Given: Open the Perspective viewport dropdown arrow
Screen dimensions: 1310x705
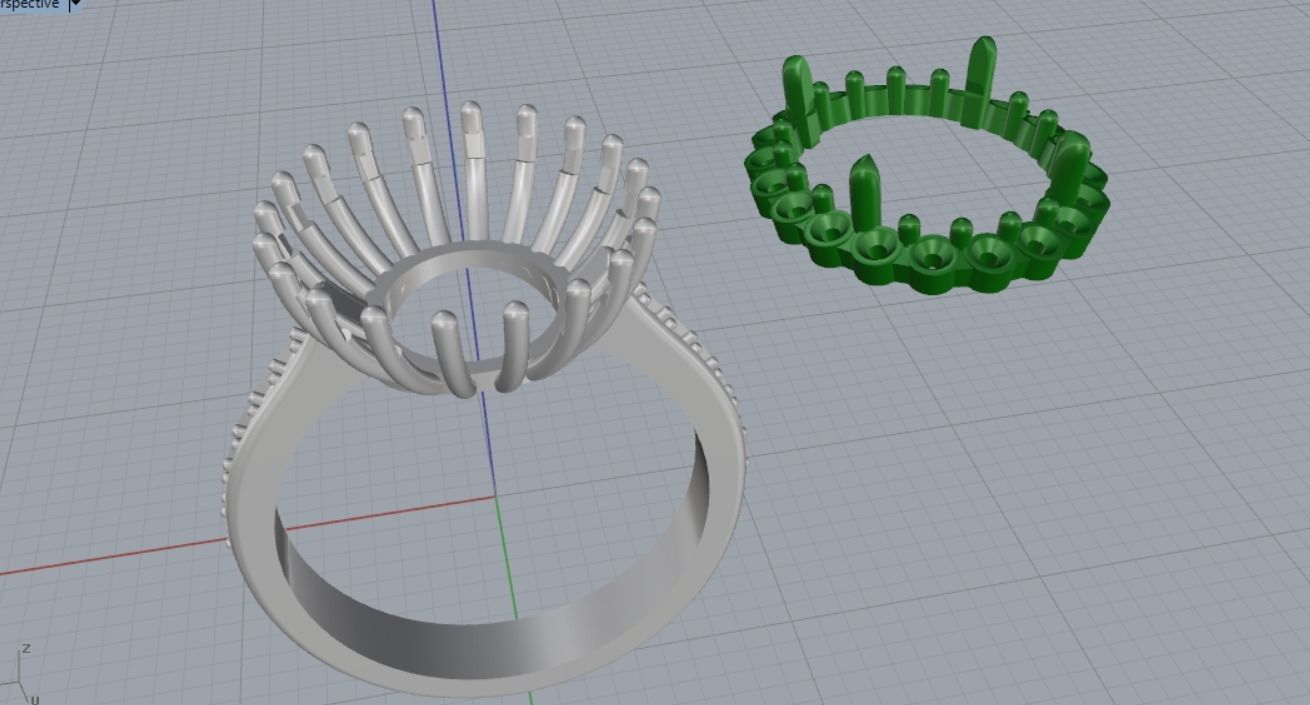Looking at the screenshot, I should 76,4.
